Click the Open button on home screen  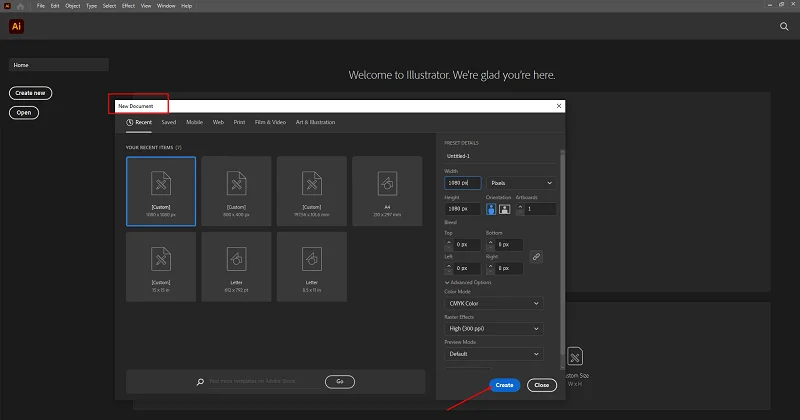24,113
